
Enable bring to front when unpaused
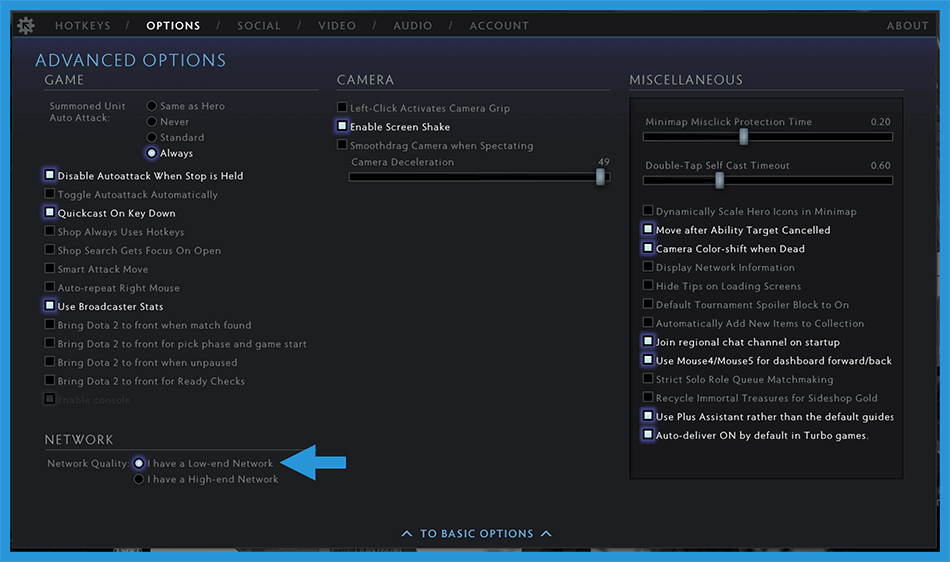[x=50, y=362]
